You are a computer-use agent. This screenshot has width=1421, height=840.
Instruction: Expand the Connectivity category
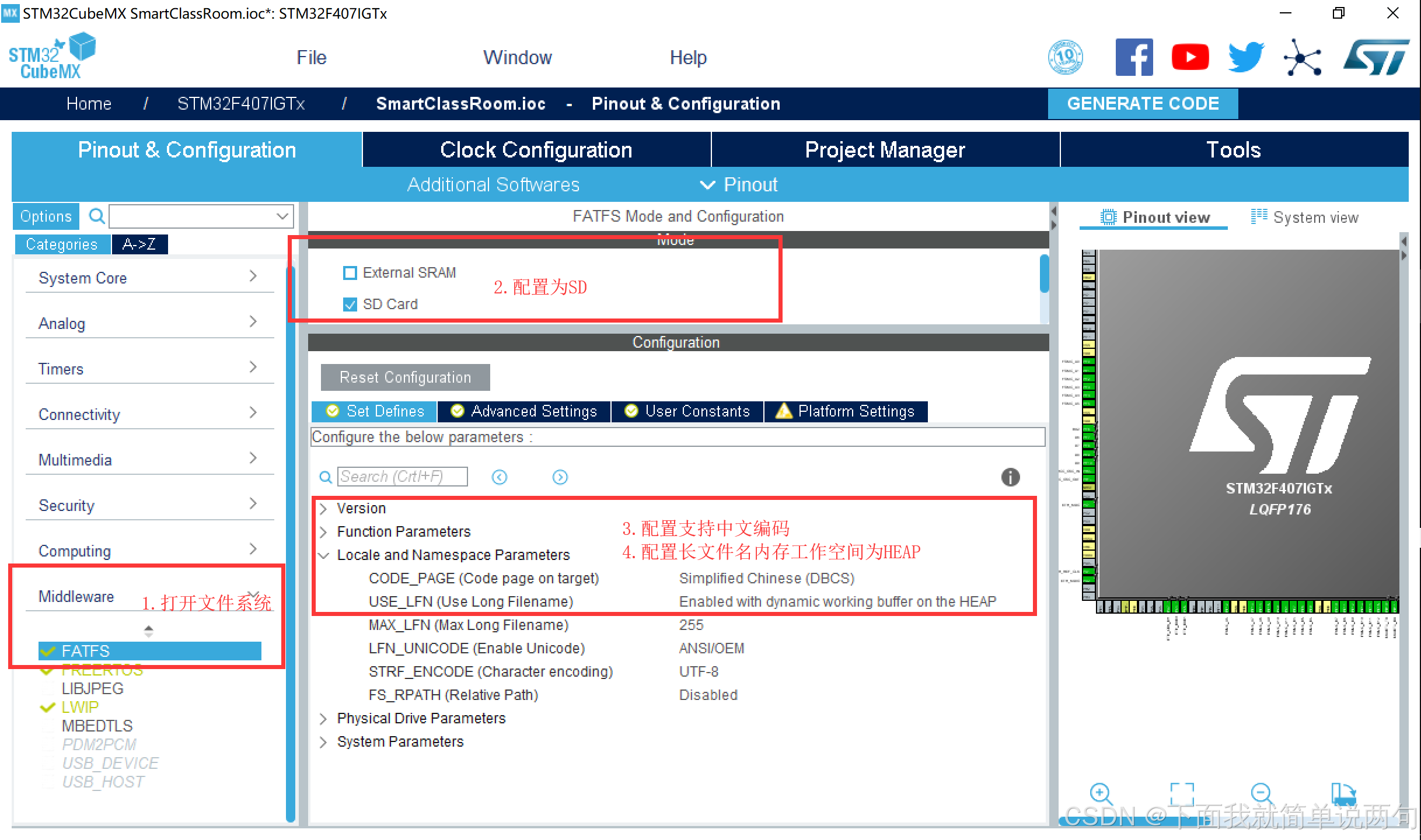(x=149, y=414)
